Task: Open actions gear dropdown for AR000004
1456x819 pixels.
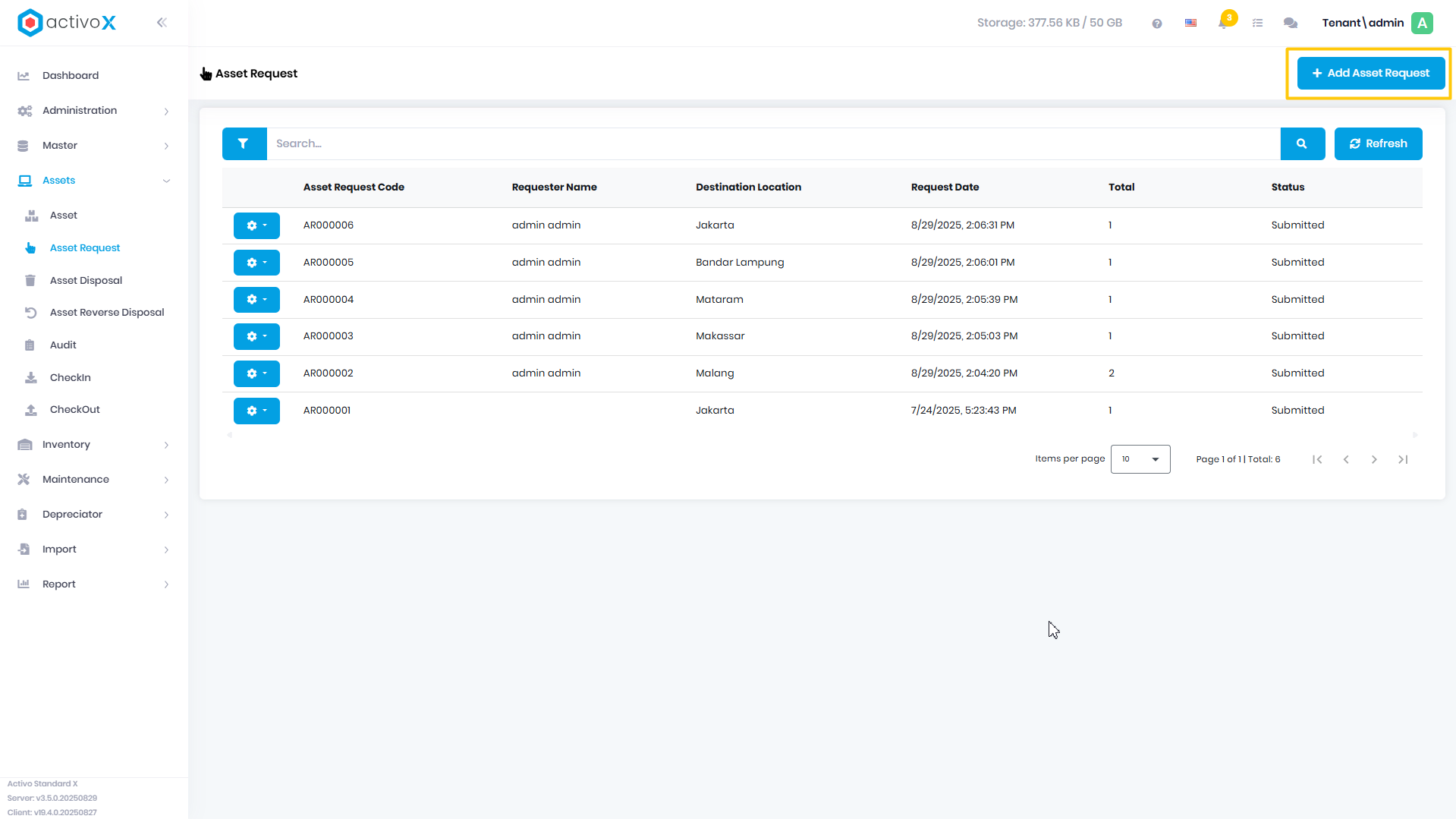Action: click(256, 300)
